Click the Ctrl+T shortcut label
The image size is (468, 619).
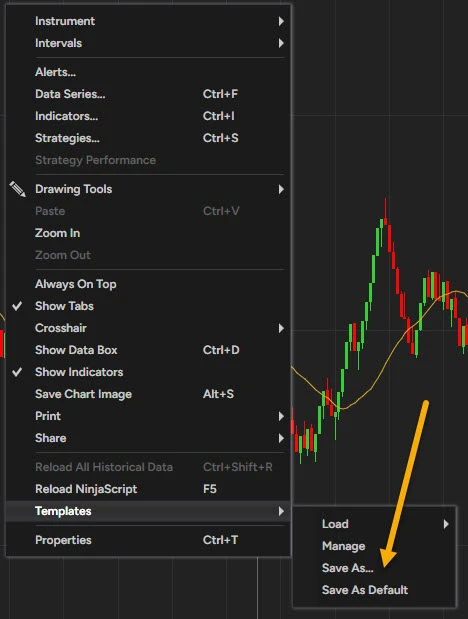(x=220, y=540)
